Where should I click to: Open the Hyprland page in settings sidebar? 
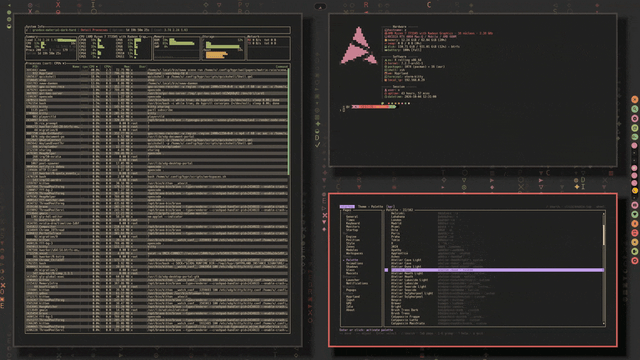click(353, 297)
